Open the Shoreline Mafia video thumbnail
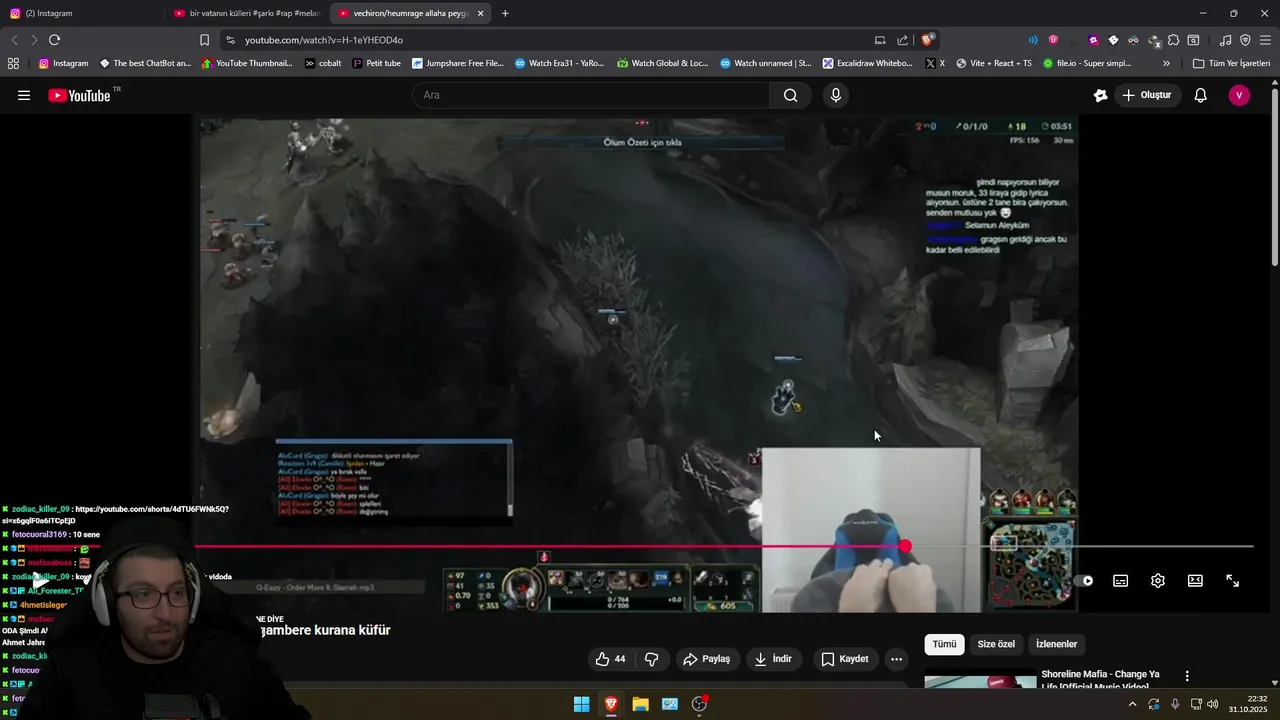1280x720 pixels. [x=981, y=682]
